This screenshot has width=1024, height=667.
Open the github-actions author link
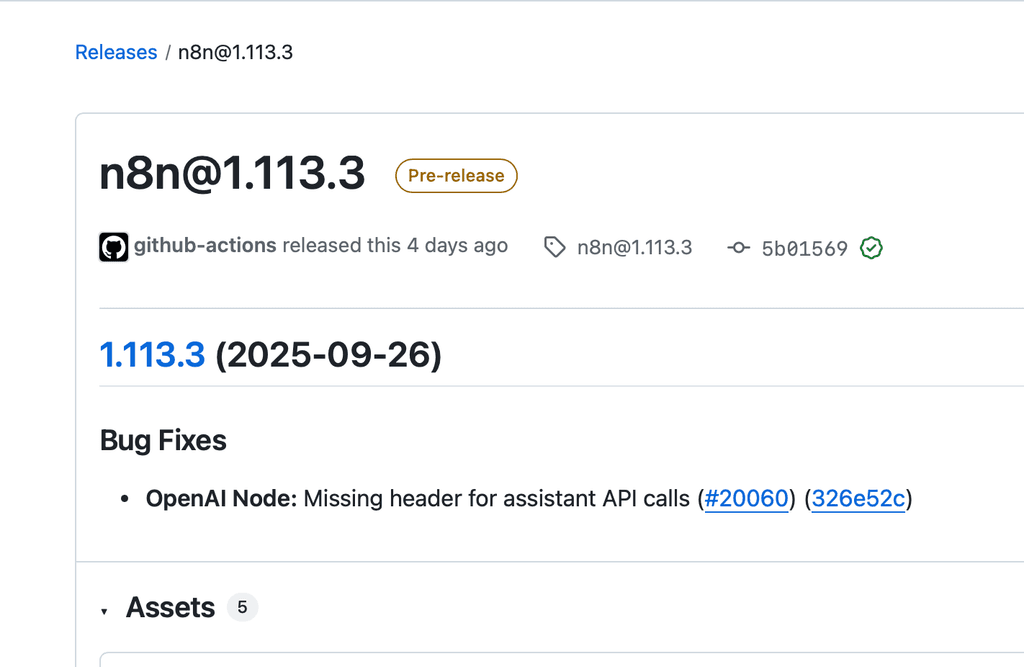click(x=205, y=246)
